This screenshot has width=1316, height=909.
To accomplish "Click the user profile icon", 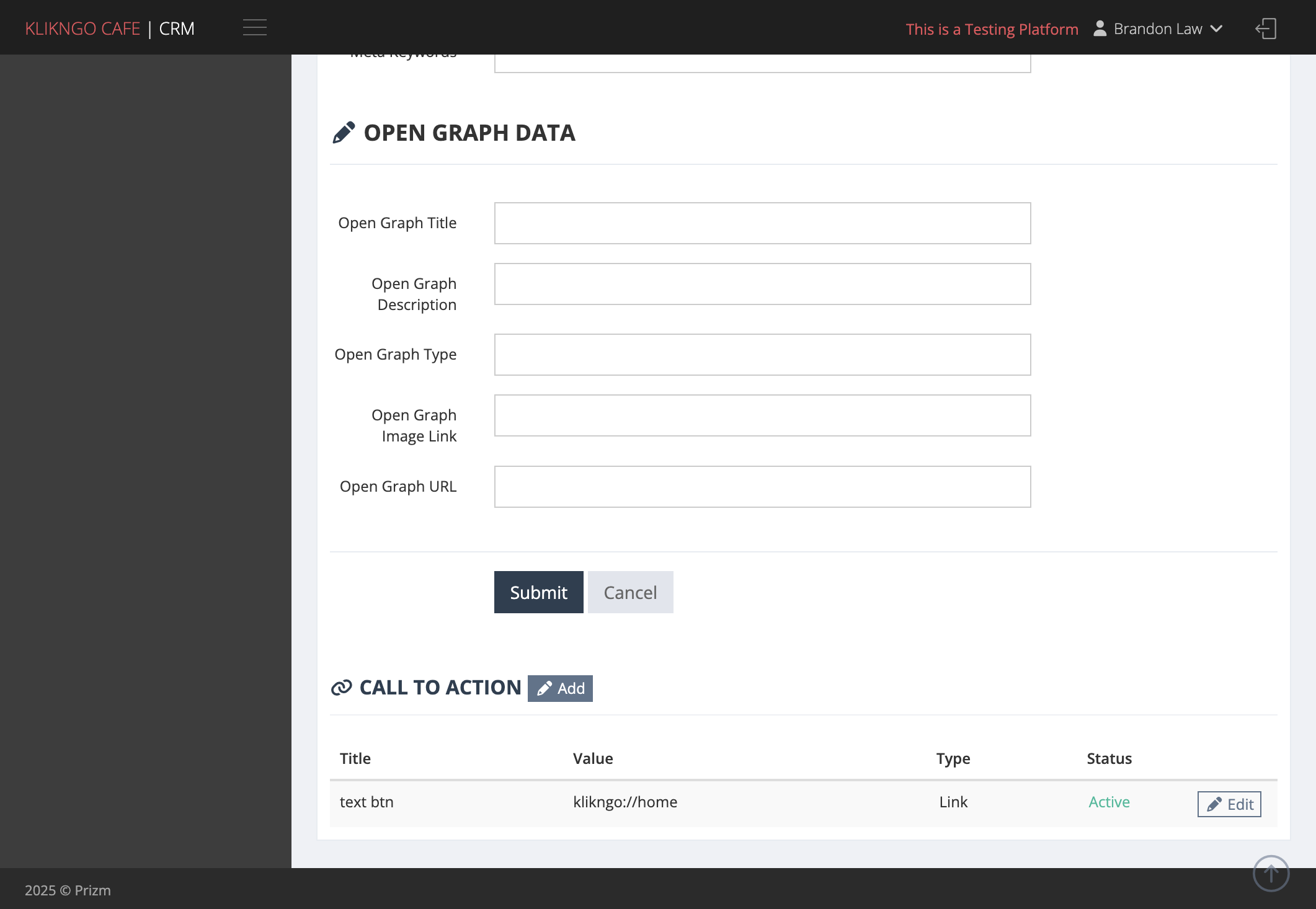I will [x=1100, y=29].
